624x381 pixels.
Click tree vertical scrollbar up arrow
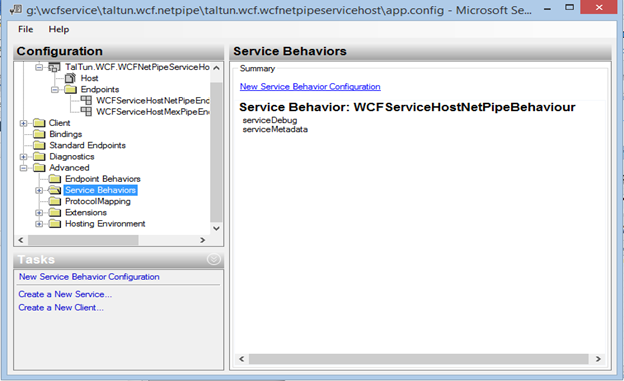click(216, 68)
